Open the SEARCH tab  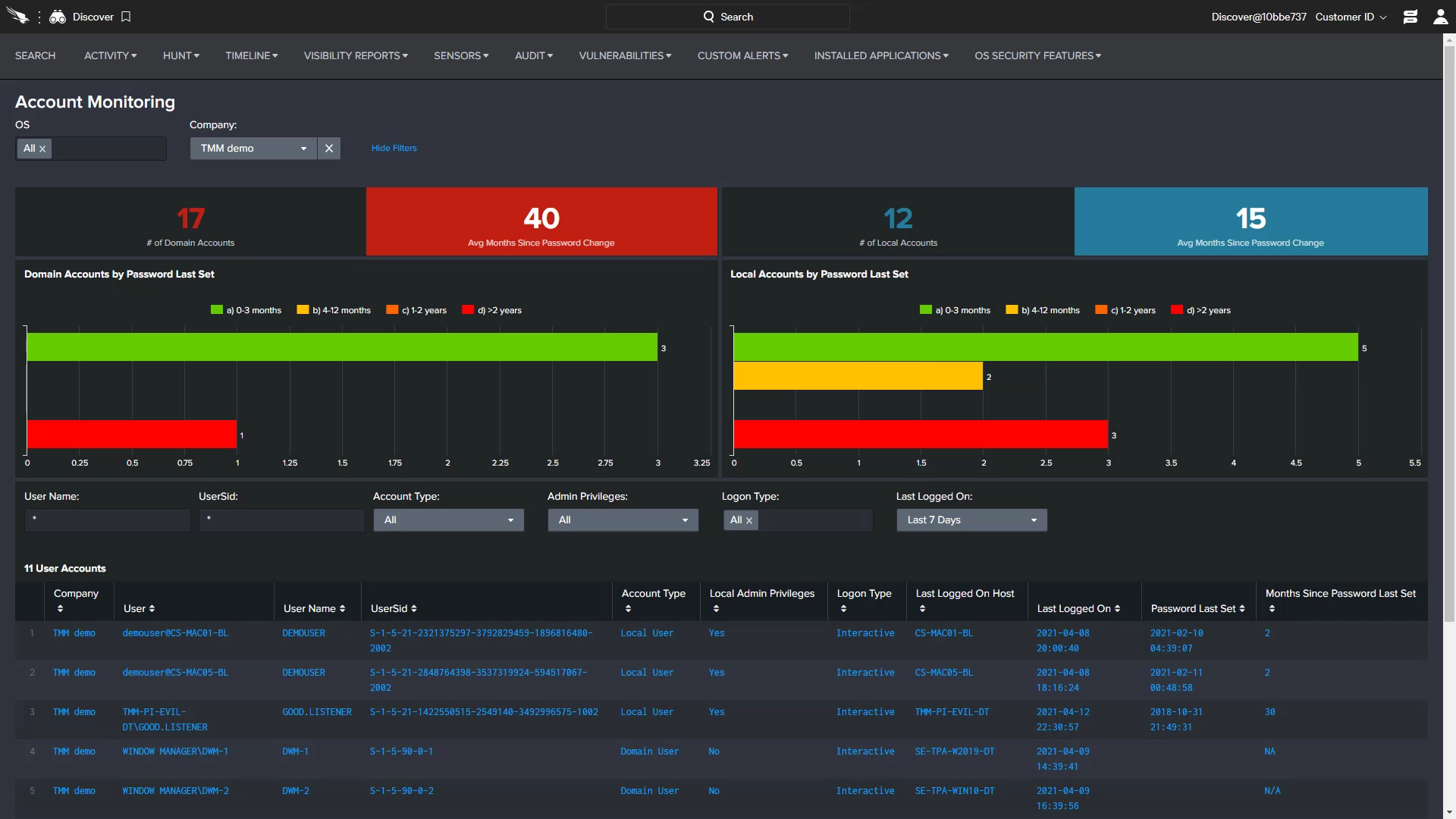(x=35, y=55)
